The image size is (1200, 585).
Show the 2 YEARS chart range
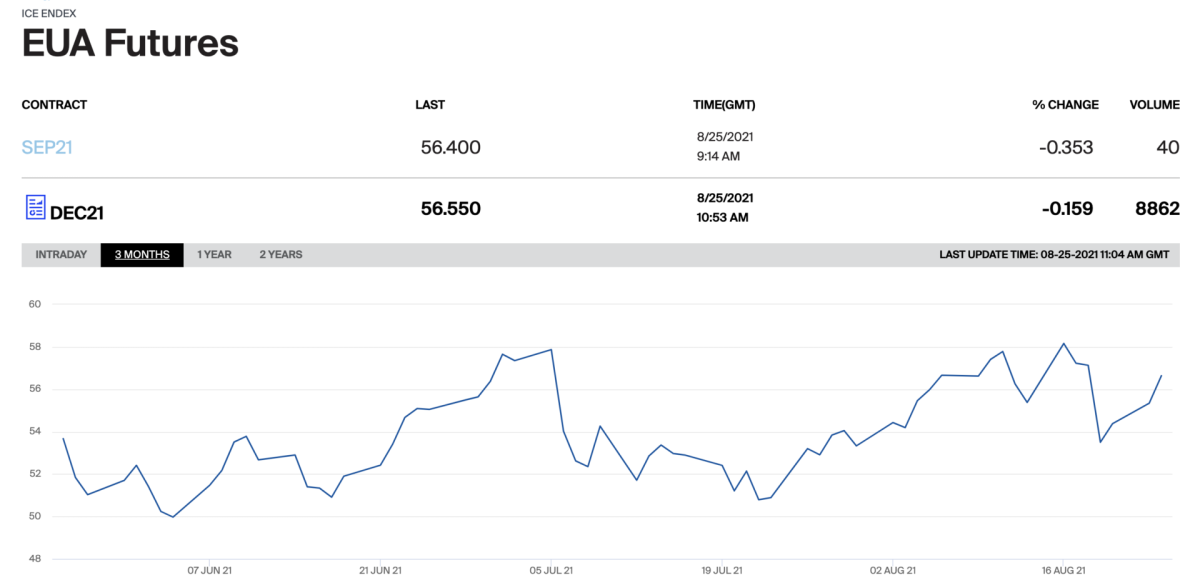[x=281, y=255]
